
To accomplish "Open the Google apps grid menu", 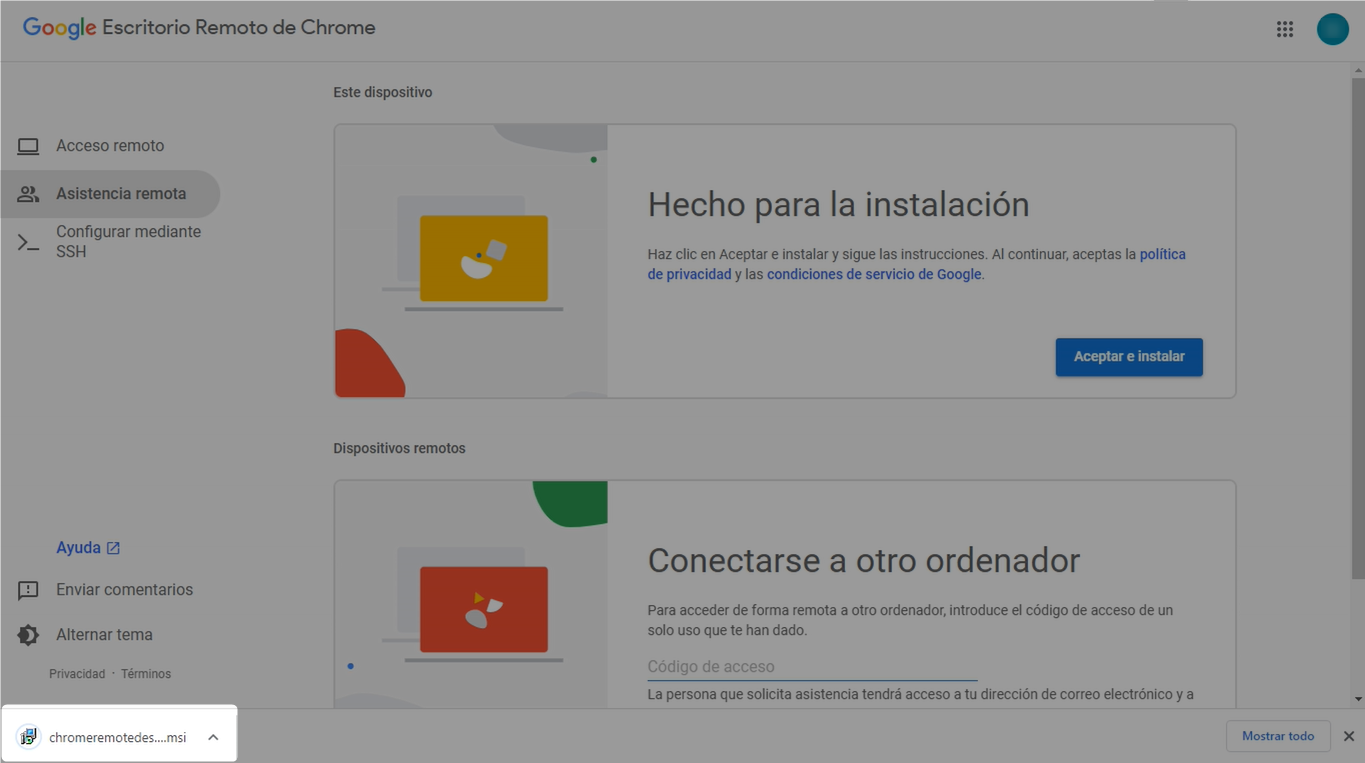I will 1285,29.
